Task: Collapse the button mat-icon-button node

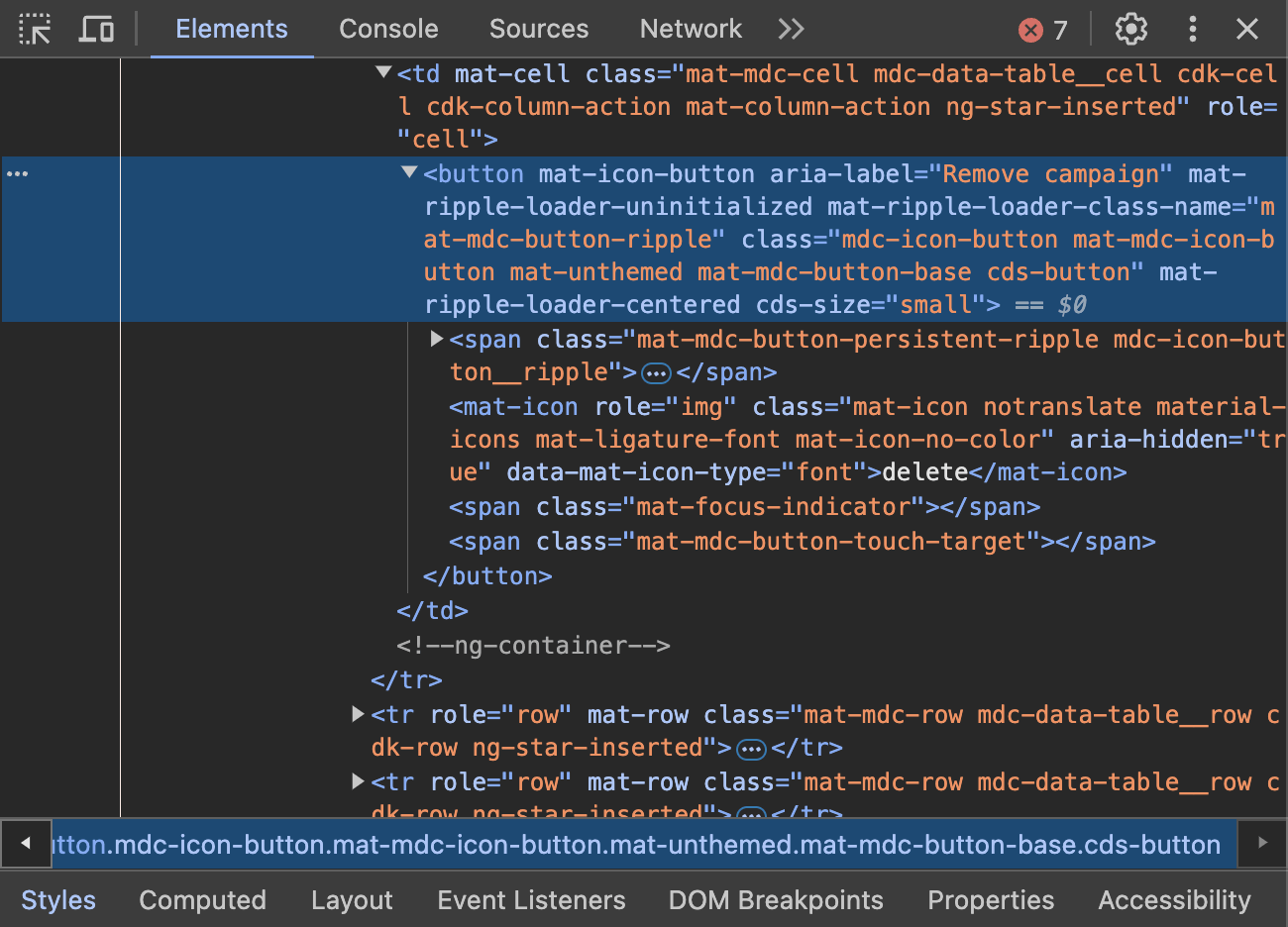Action: point(409,172)
